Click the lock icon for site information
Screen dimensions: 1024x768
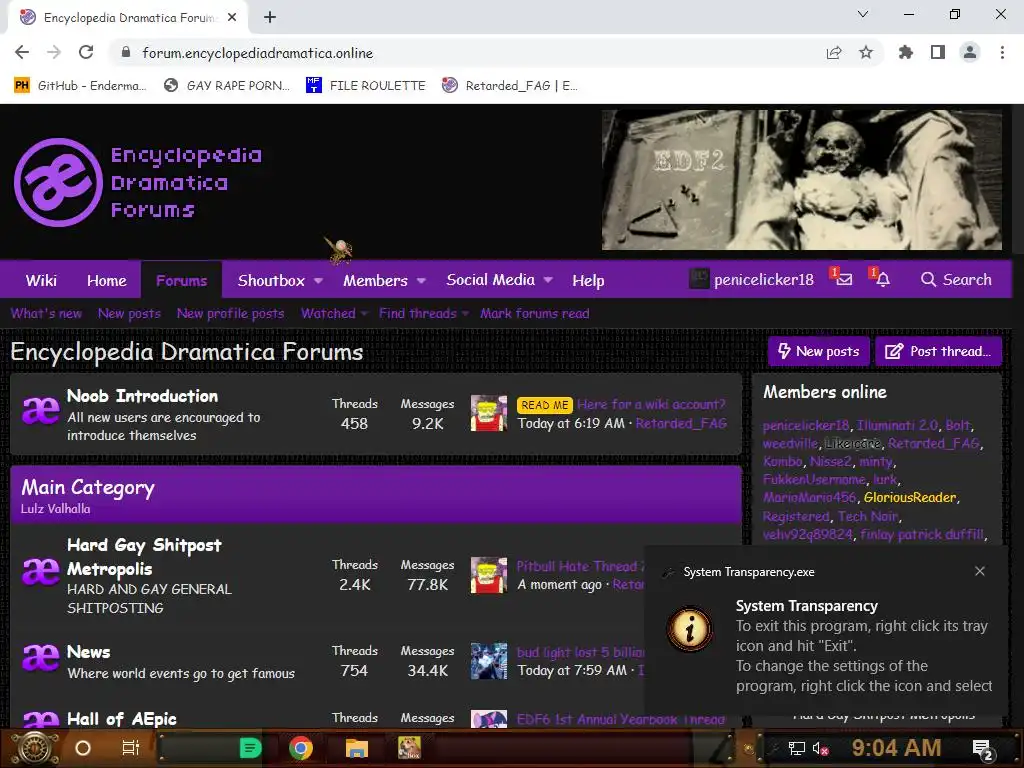126,52
